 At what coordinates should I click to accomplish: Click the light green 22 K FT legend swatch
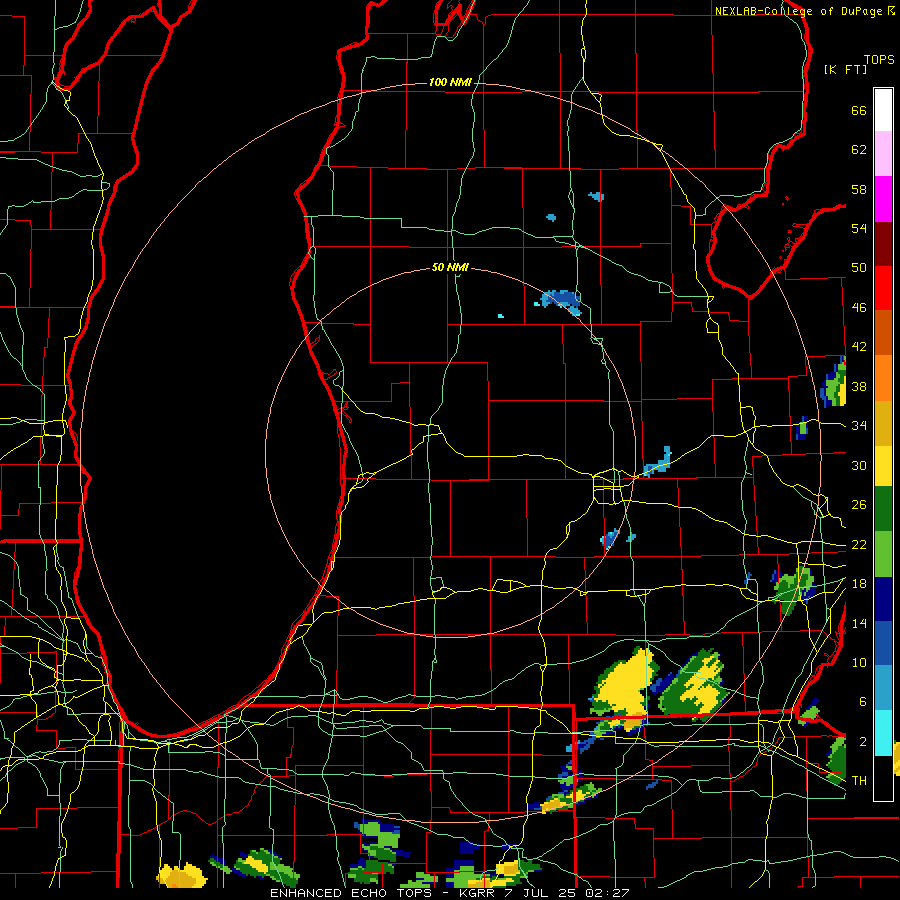pyautogui.click(x=883, y=554)
